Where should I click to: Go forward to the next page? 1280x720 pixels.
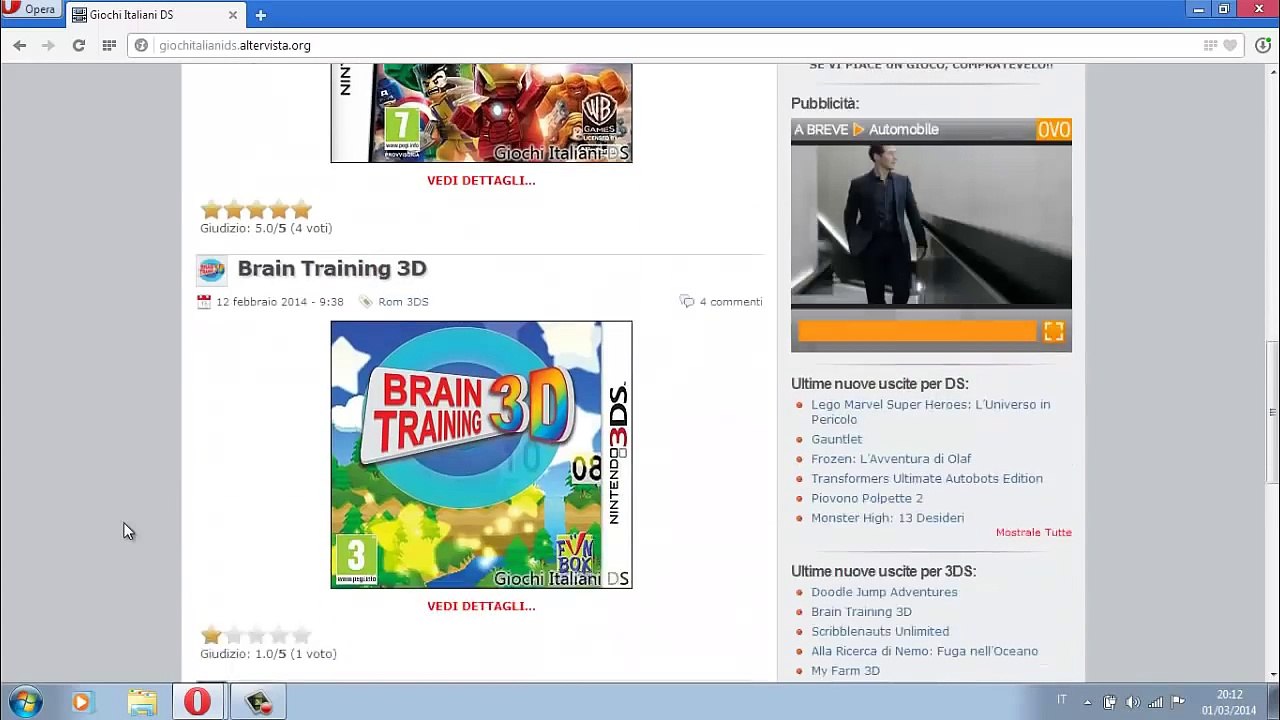pyautogui.click(x=48, y=45)
